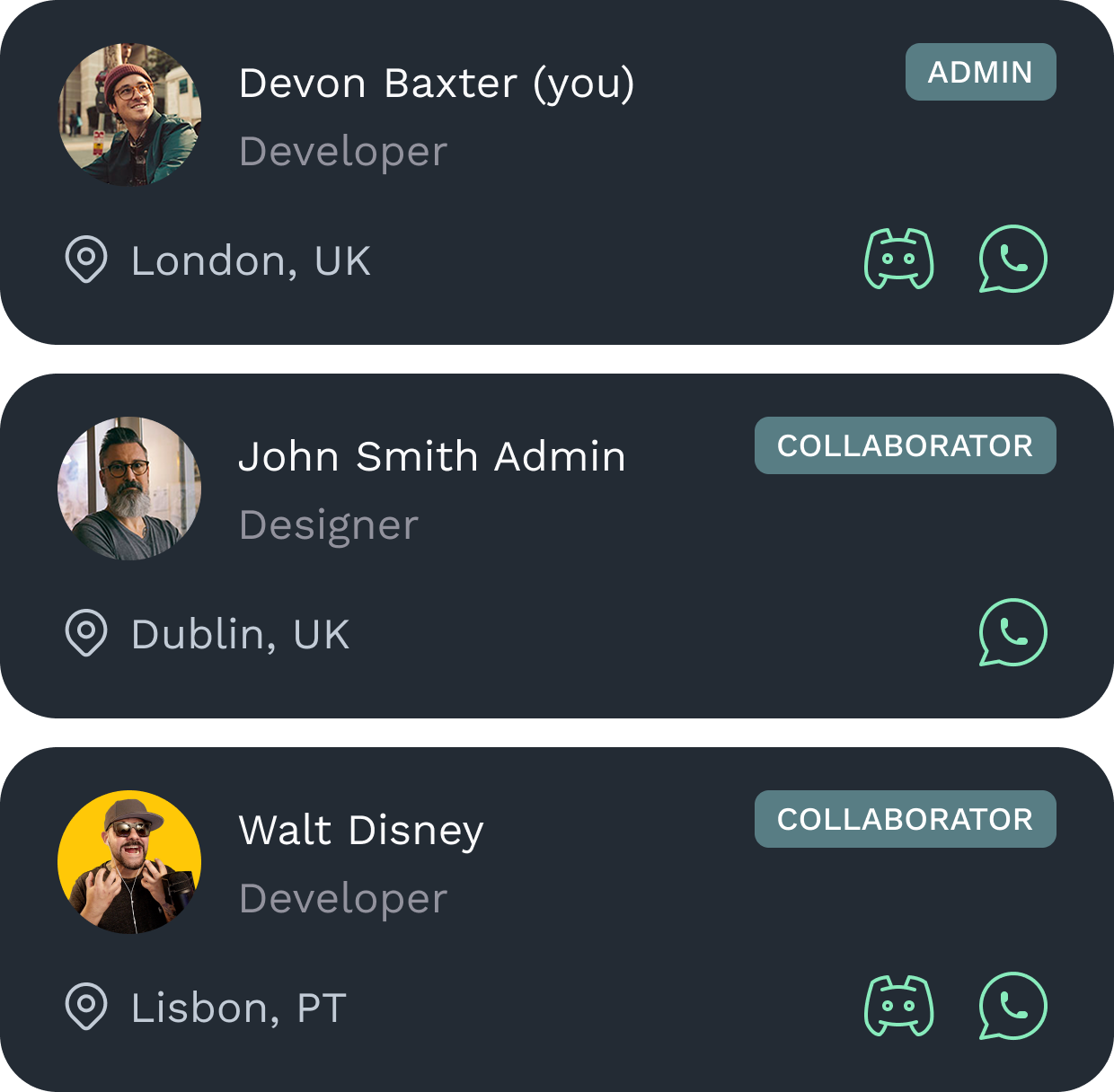Open Discord for Devon Baxter
This screenshot has width=1114, height=1092.
(898, 260)
